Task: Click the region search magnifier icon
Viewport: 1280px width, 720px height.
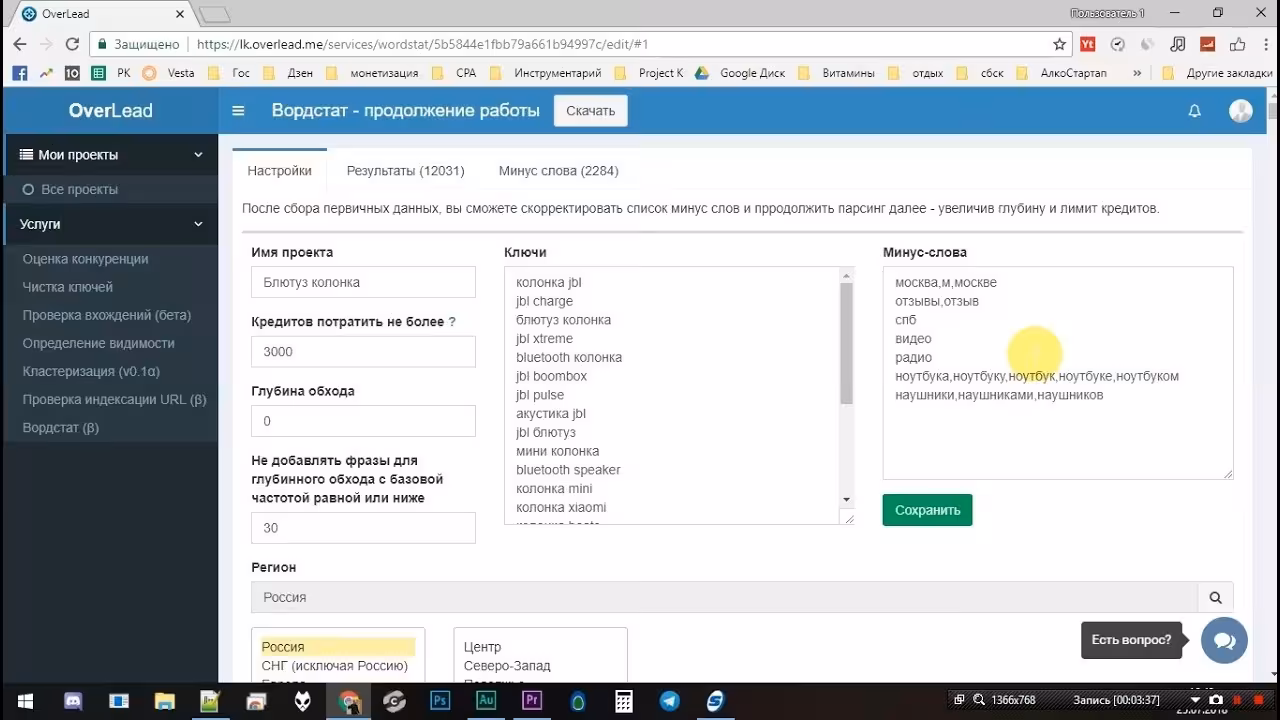Action: pyautogui.click(x=1215, y=597)
